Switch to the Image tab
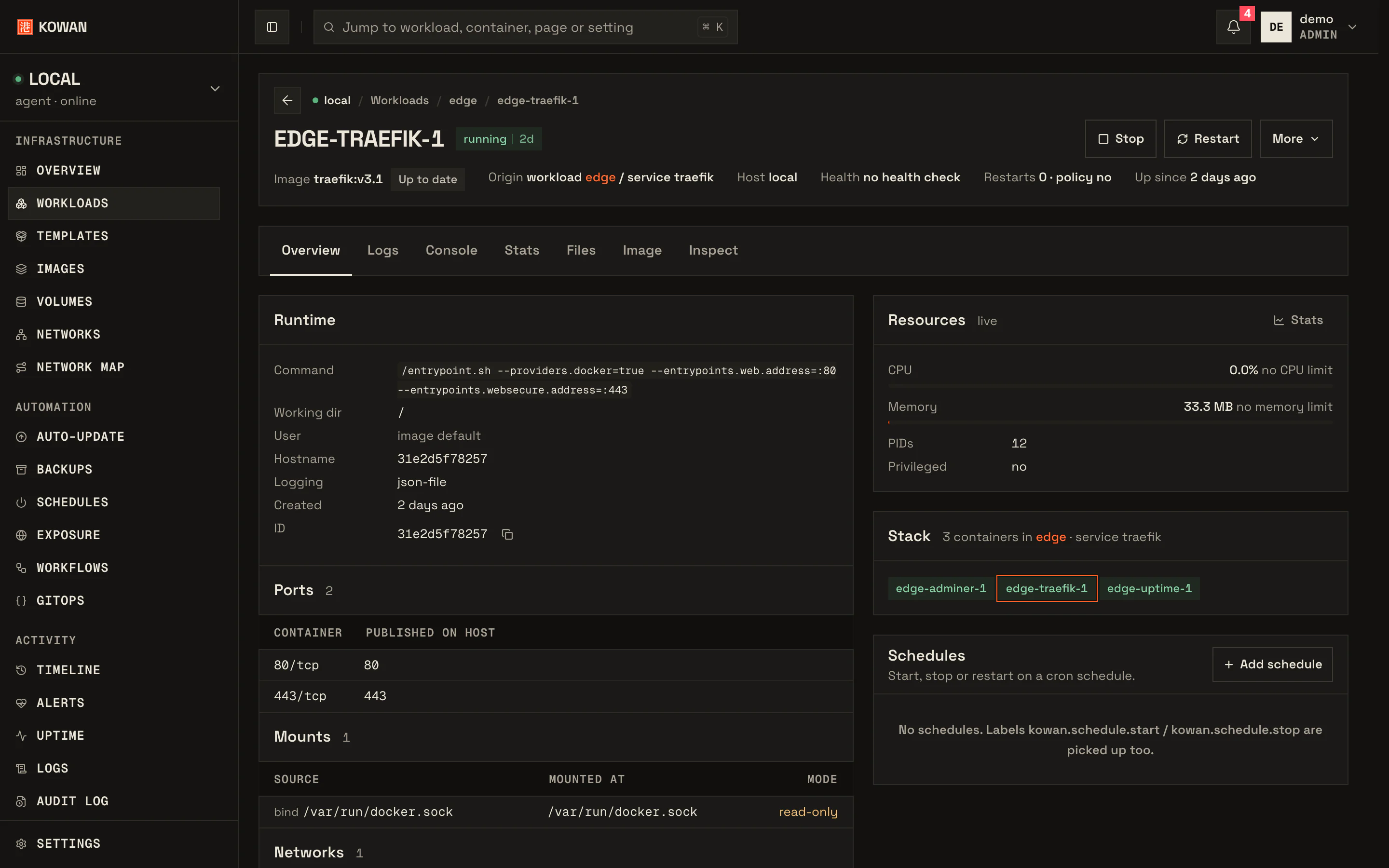Viewport: 1389px width, 868px height. (642, 250)
